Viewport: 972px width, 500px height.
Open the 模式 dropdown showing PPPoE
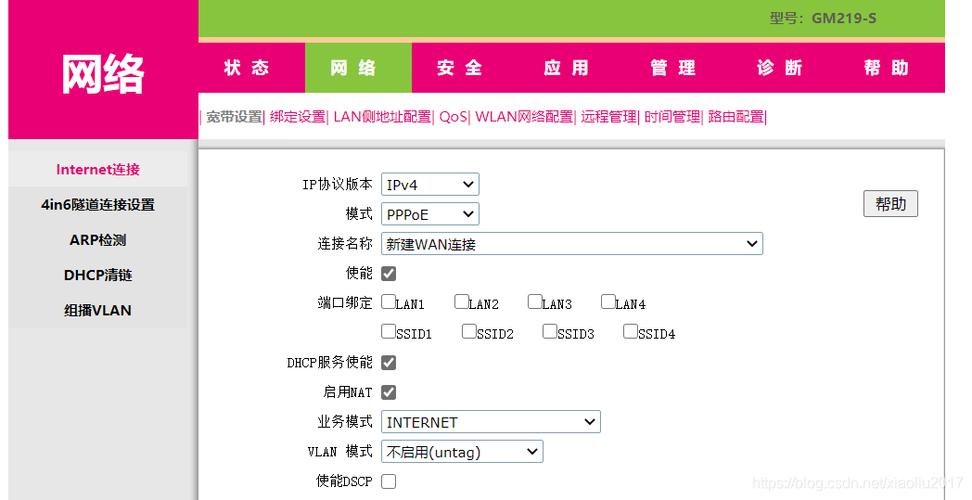click(x=430, y=214)
